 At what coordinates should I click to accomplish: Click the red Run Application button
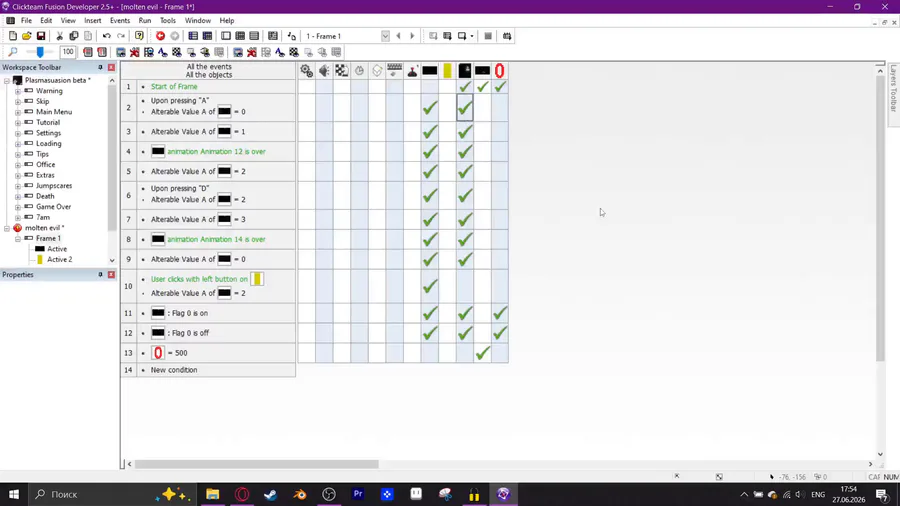(160, 36)
